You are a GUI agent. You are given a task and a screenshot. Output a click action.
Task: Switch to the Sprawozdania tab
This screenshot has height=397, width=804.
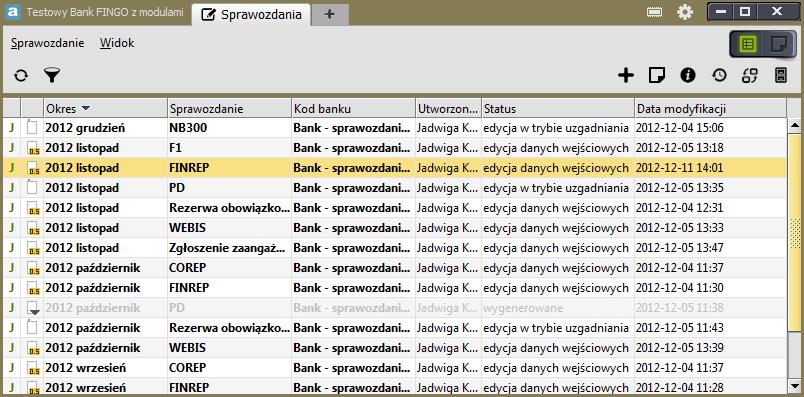[x=251, y=14]
